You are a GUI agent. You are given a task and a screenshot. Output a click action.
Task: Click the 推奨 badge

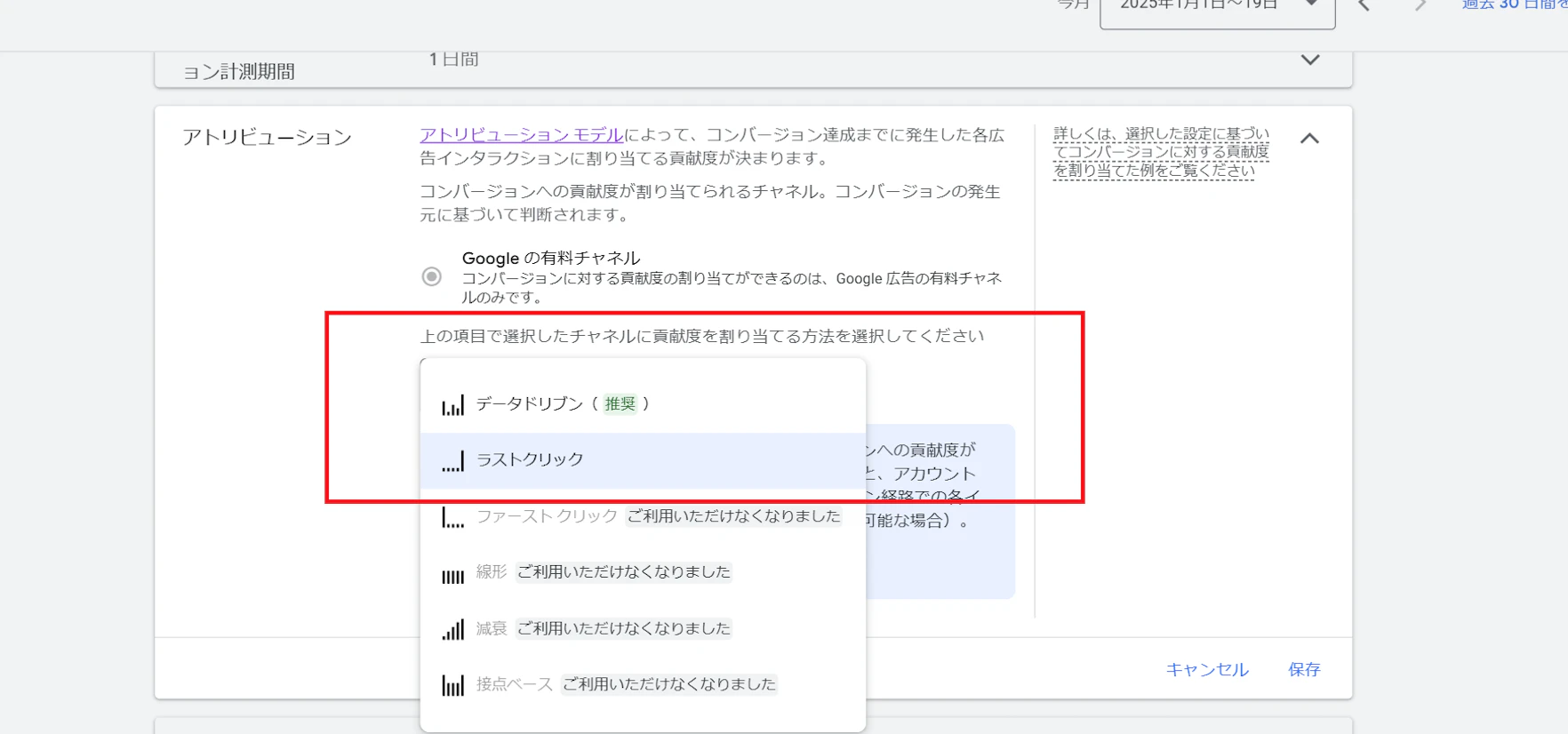coord(620,404)
